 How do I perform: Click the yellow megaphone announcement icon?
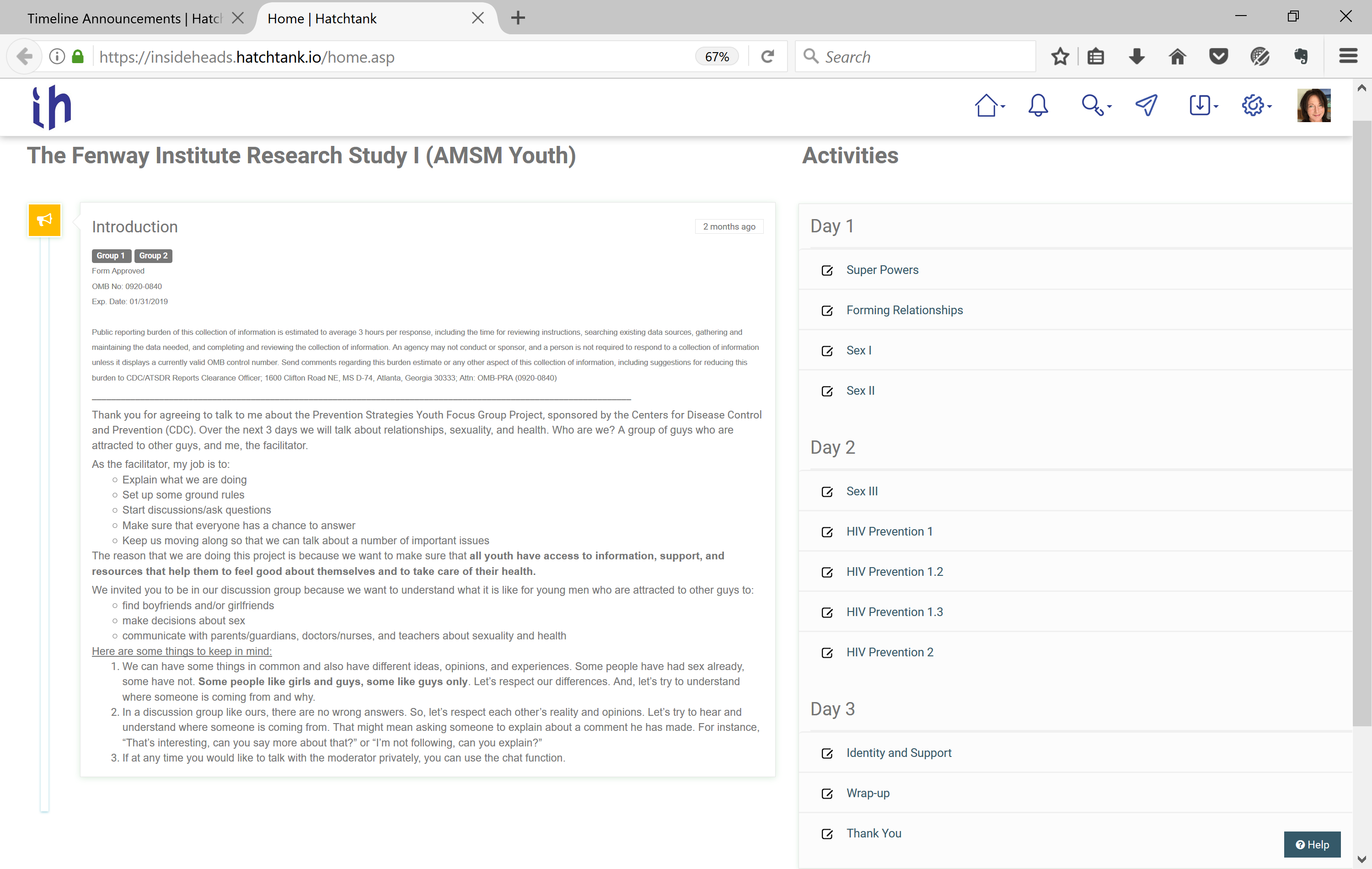point(44,220)
